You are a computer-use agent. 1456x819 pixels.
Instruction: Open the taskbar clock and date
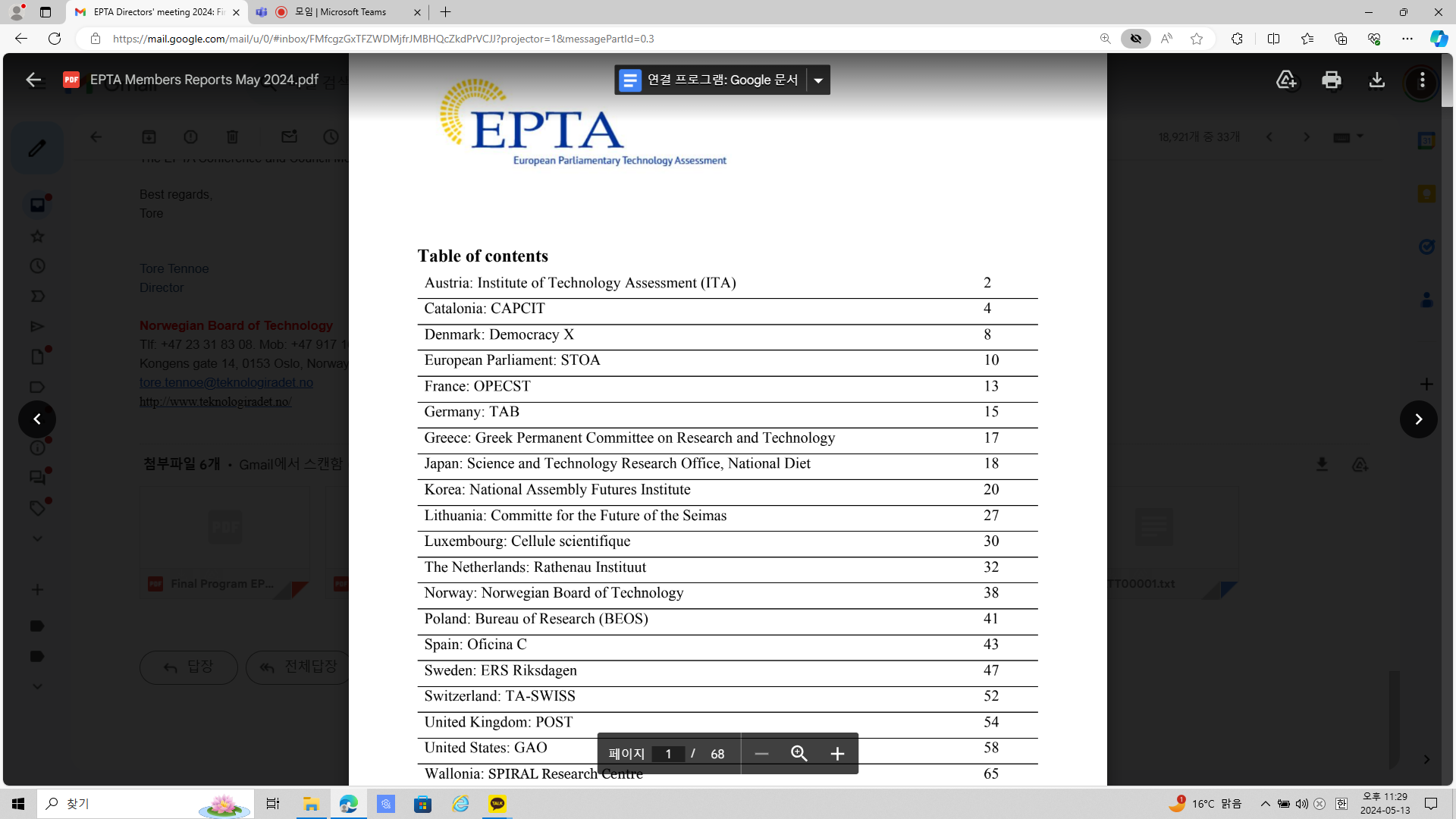pyautogui.click(x=1385, y=804)
